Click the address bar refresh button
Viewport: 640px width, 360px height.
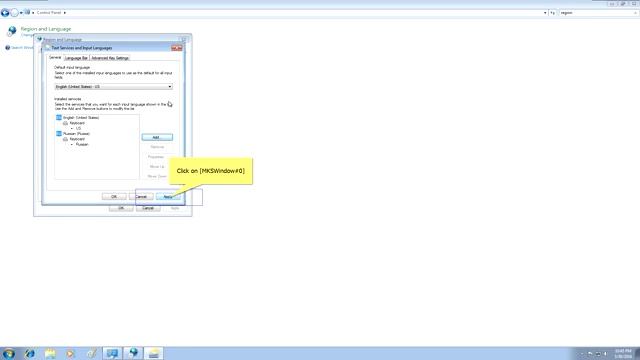click(x=553, y=13)
